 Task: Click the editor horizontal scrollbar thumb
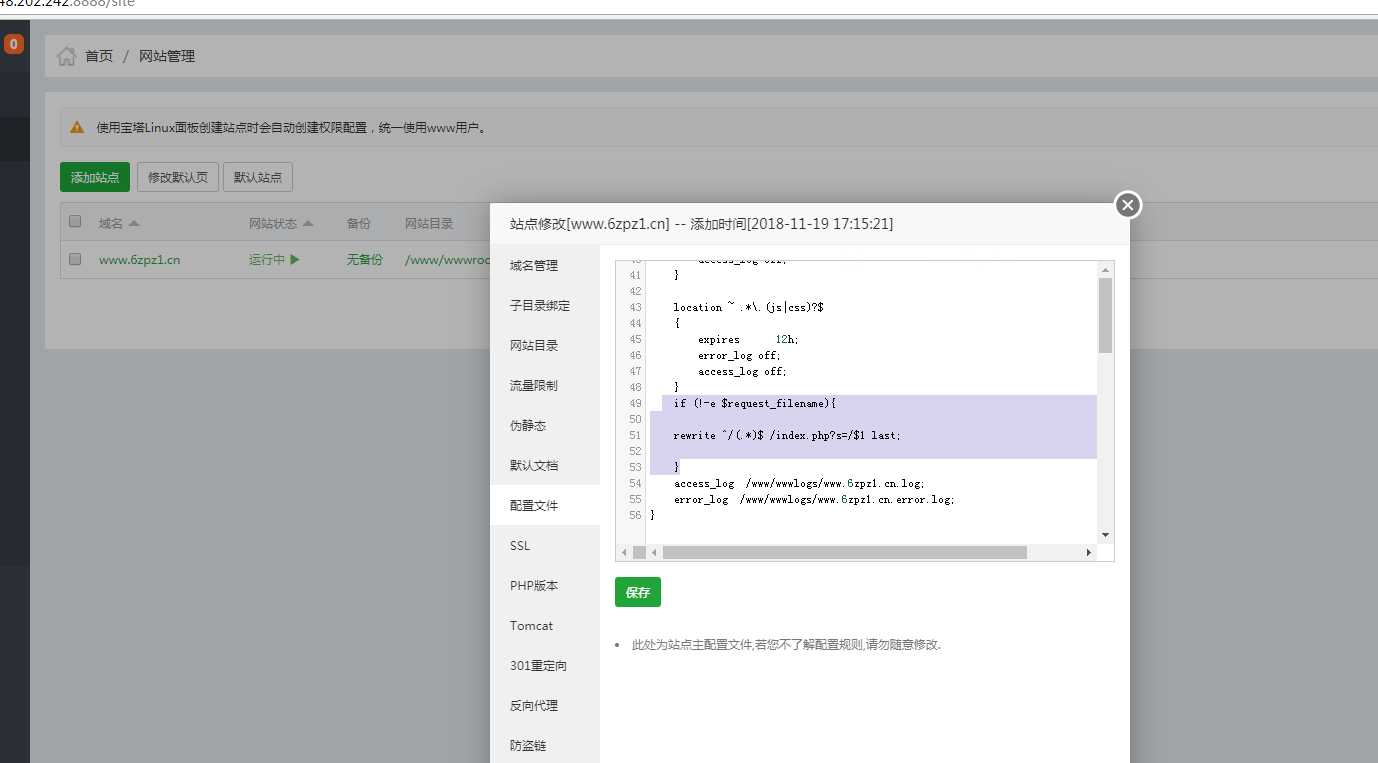(x=844, y=552)
